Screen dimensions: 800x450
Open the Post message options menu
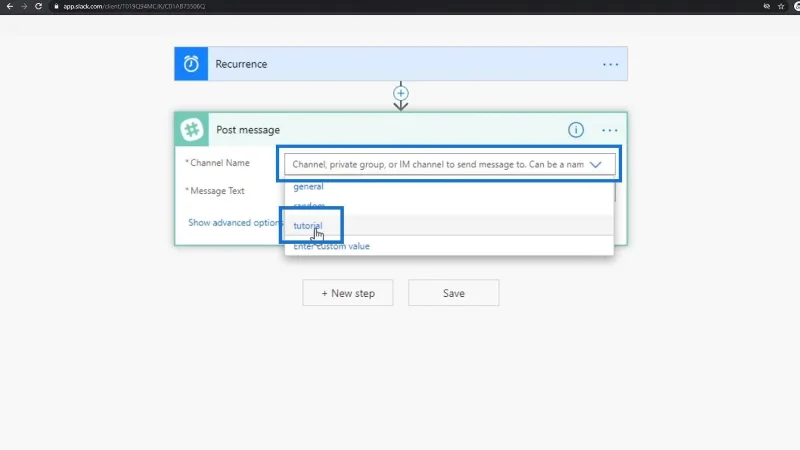[x=610, y=130]
